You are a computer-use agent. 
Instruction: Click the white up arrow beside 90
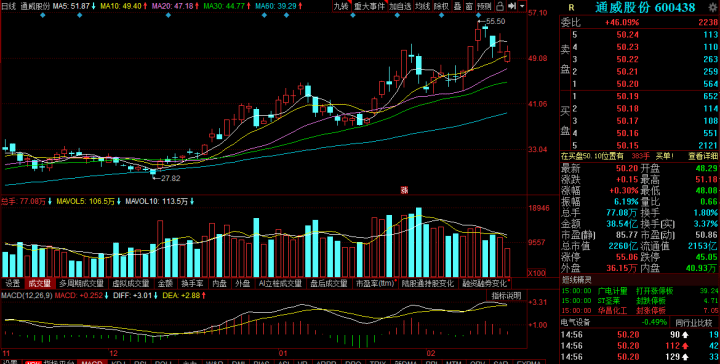click(685, 334)
